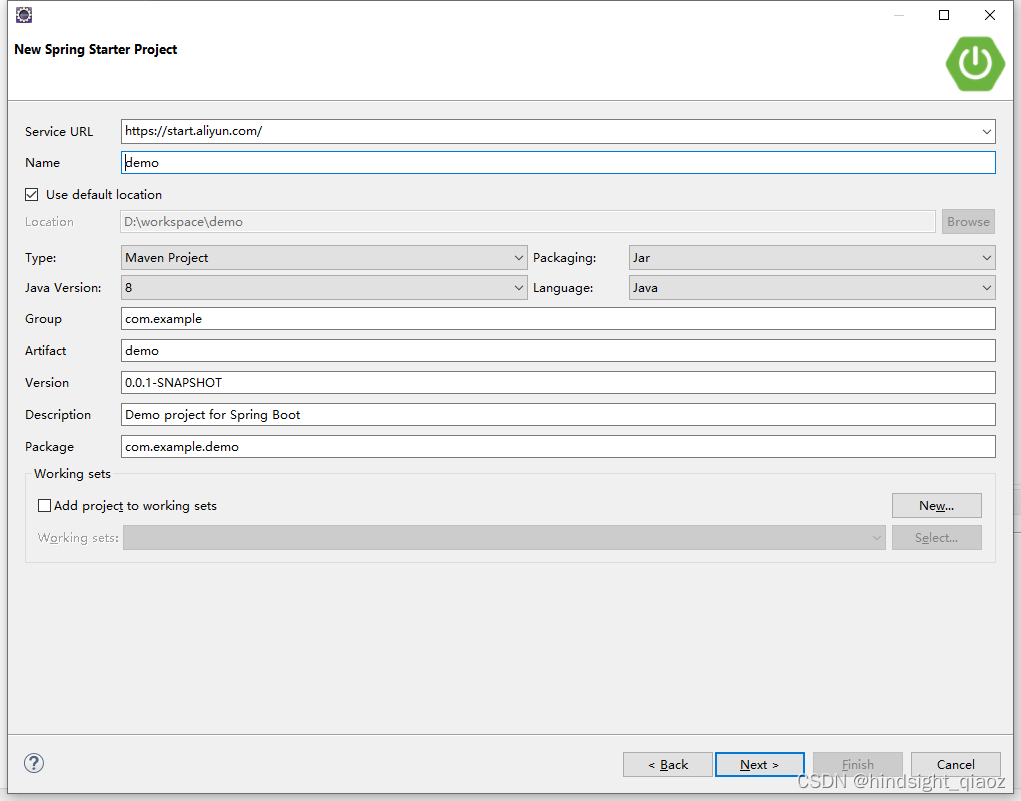Click into the Artifact field

click(558, 350)
